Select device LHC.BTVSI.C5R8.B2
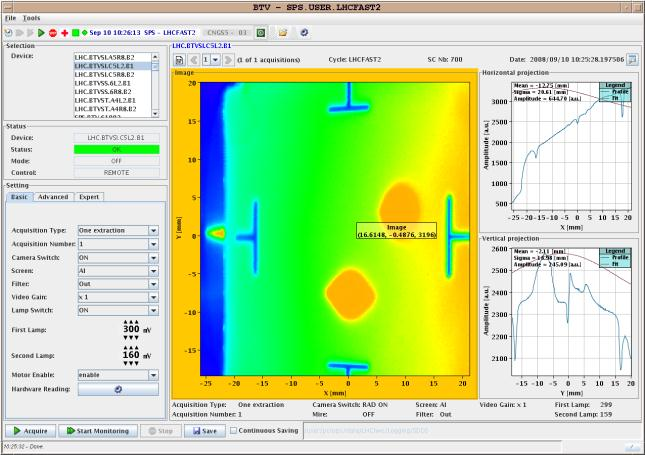 click(x=112, y=74)
